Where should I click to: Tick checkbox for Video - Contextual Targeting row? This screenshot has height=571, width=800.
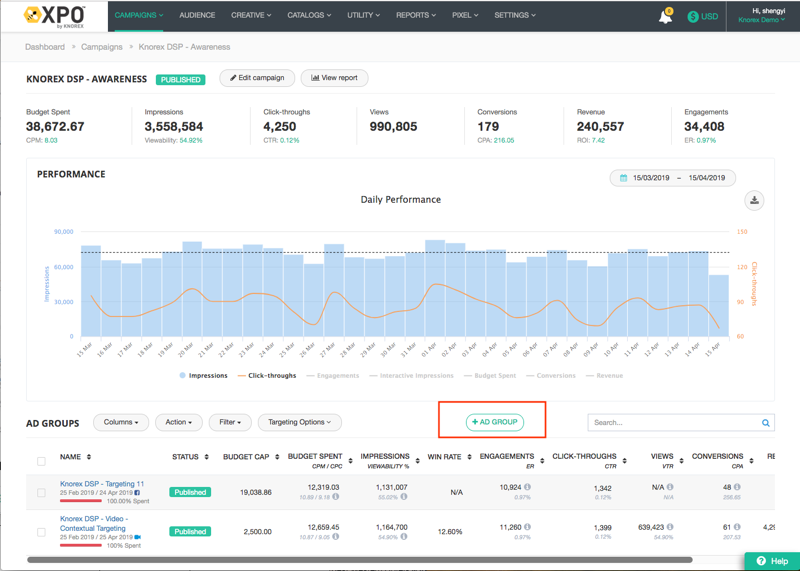pyautogui.click(x=41, y=532)
